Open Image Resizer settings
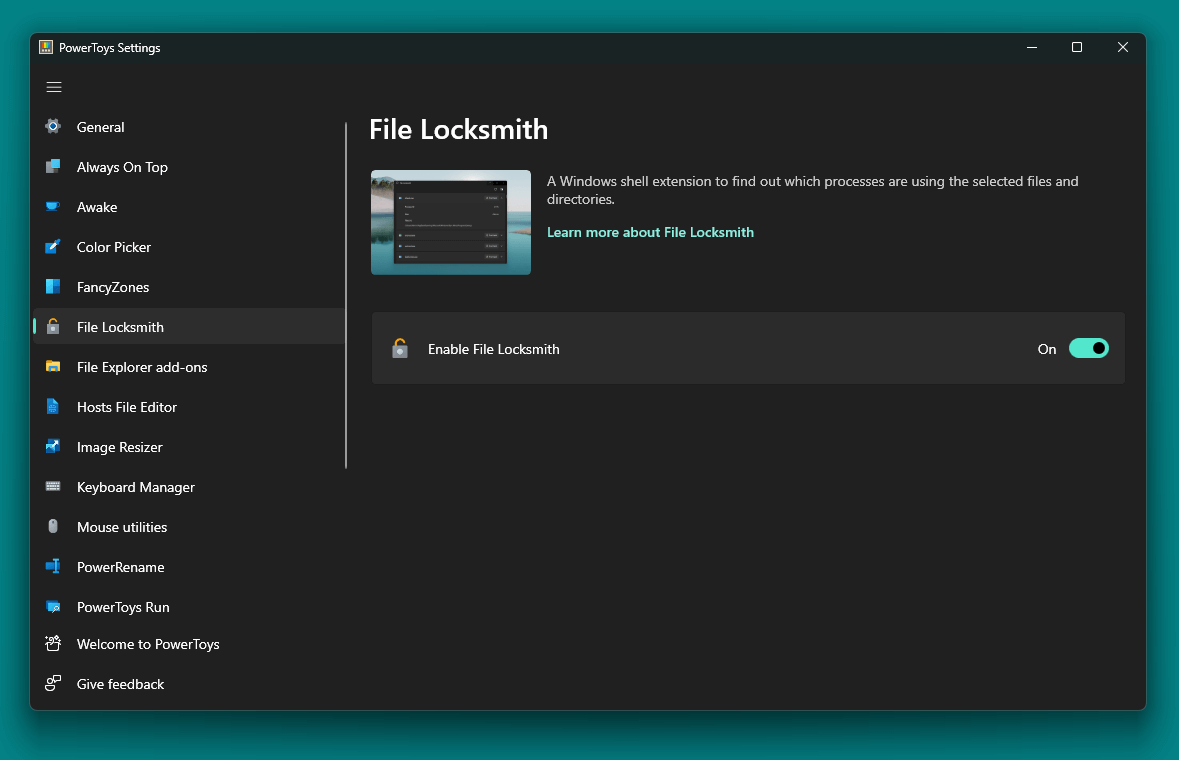This screenshot has width=1179, height=760. pyautogui.click(x=189, y=447)
